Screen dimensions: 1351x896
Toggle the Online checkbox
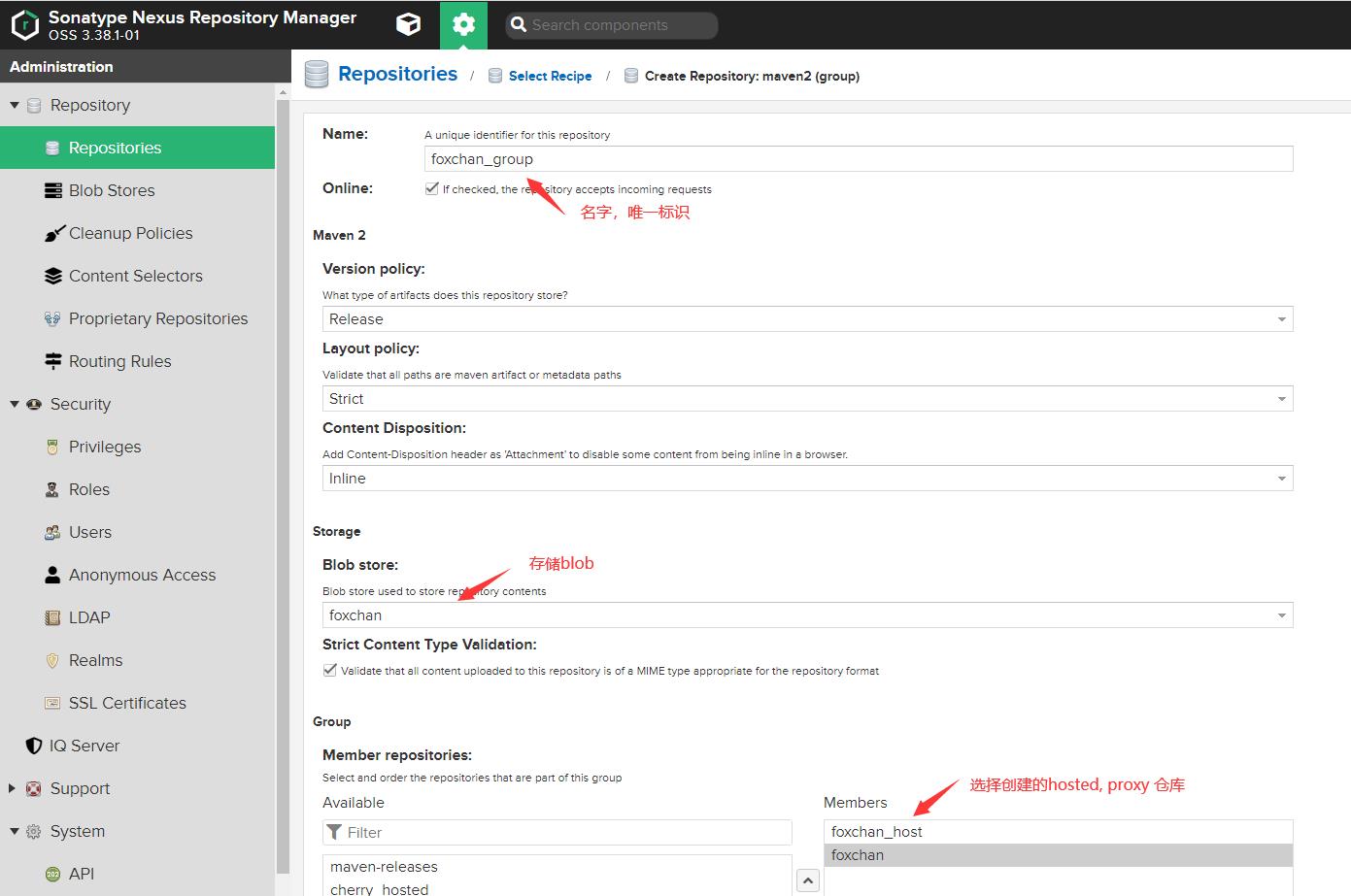(432, 188)
